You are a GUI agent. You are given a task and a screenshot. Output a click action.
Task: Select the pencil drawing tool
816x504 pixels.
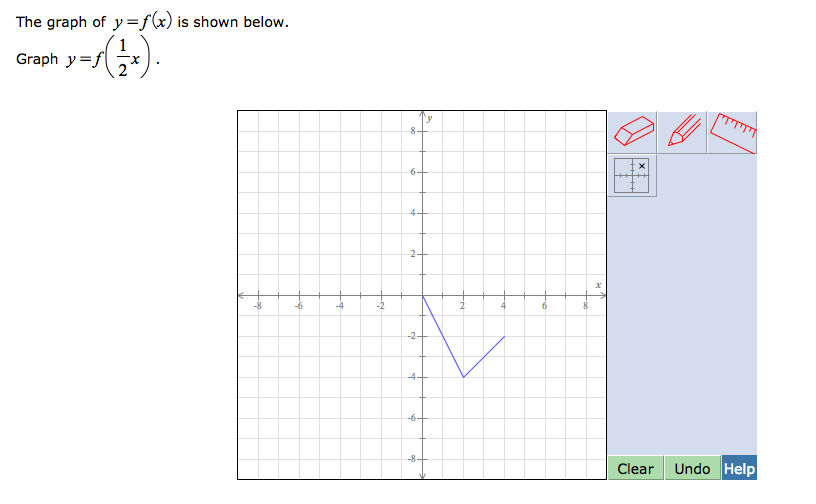[x=682, y=132]
